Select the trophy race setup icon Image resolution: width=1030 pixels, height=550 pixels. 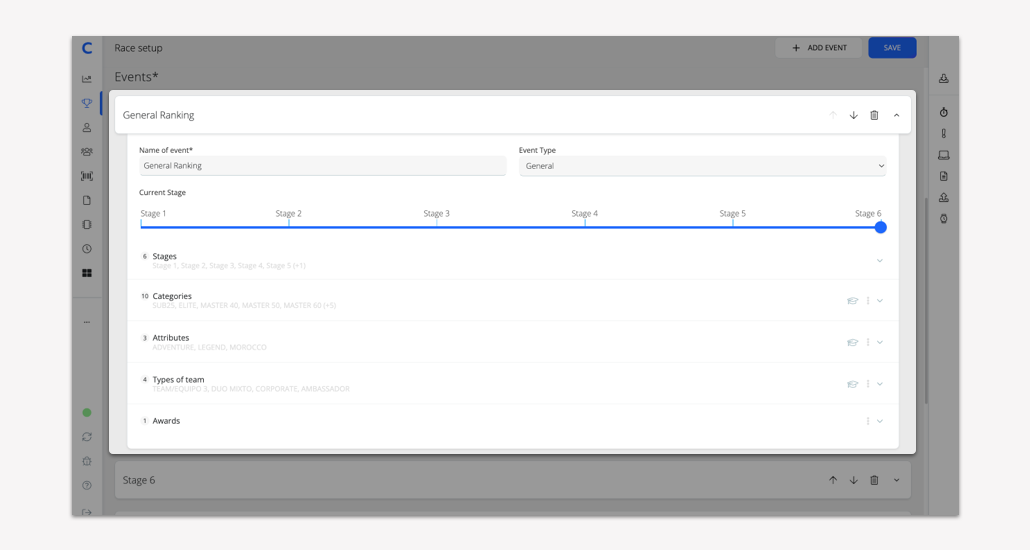tap(87, 103)
